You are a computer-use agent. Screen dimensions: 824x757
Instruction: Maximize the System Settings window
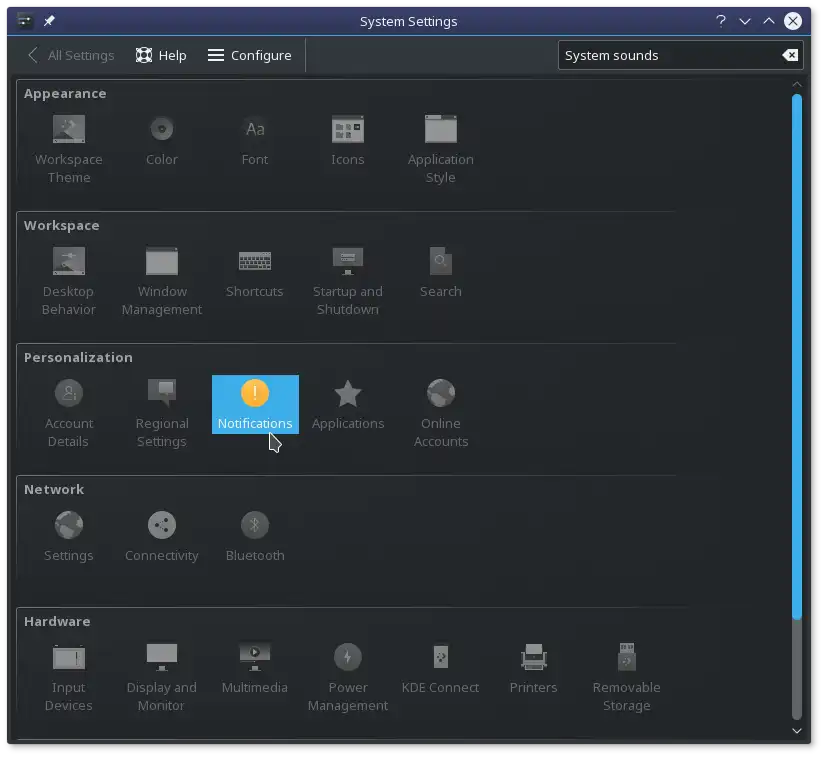[x=769, y=21]
